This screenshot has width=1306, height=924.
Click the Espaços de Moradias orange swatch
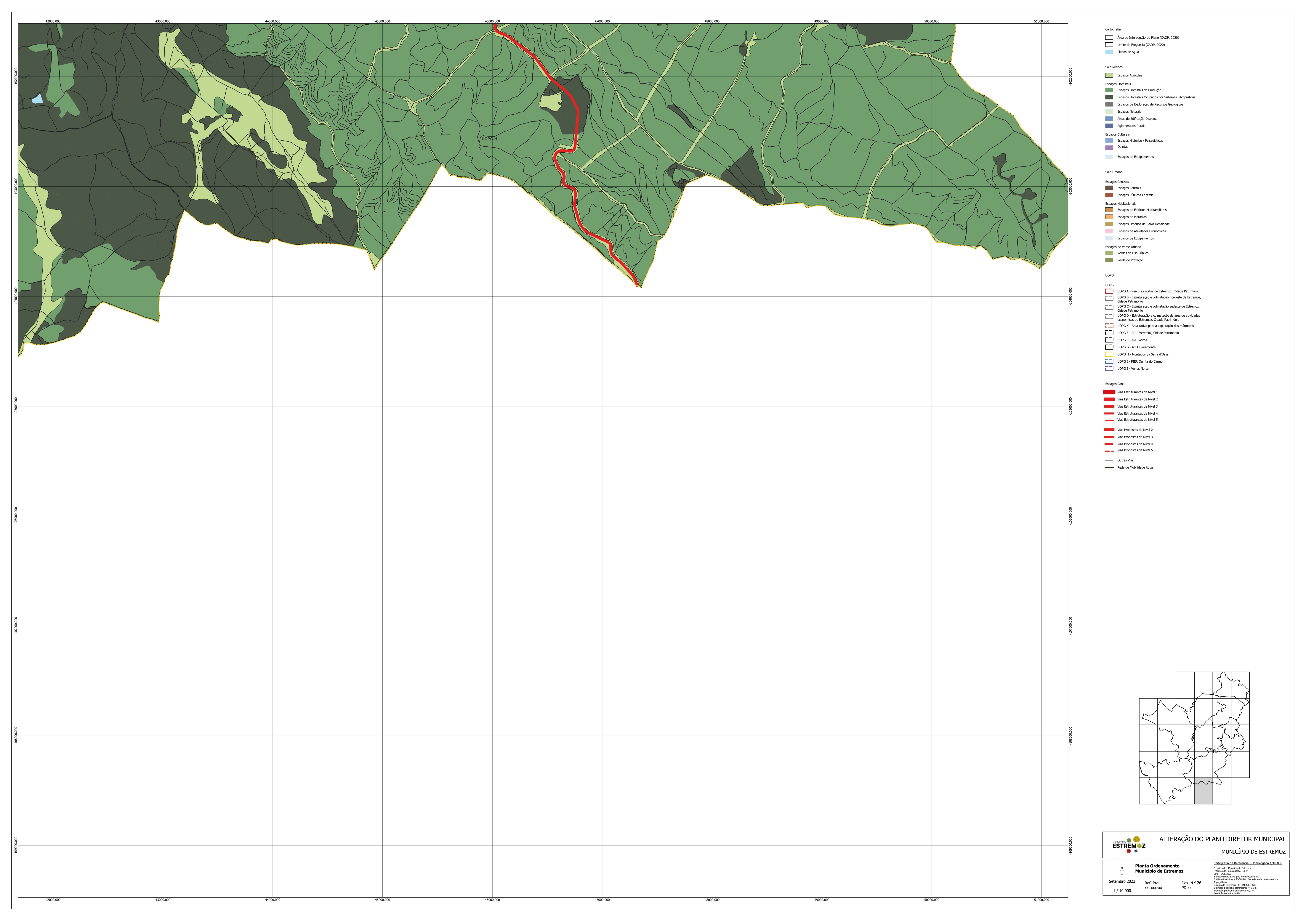pos(1109,217)
